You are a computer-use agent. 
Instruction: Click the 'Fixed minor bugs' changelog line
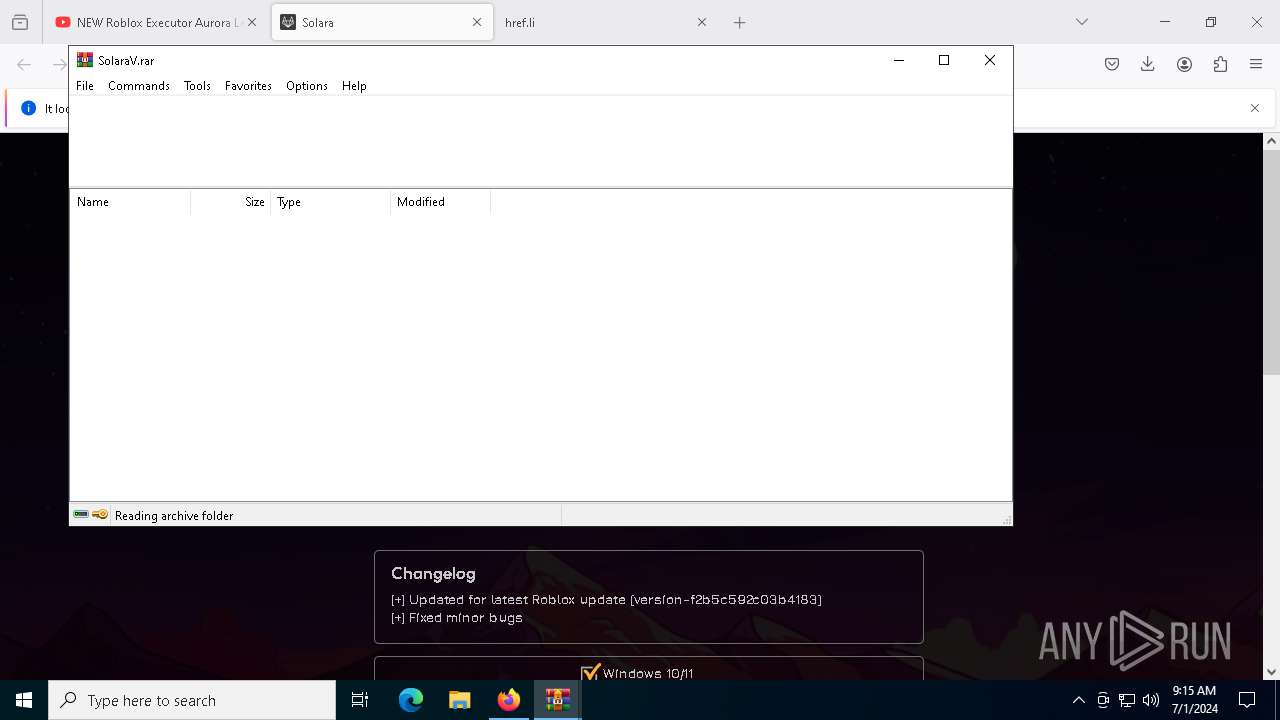[457, 618]
